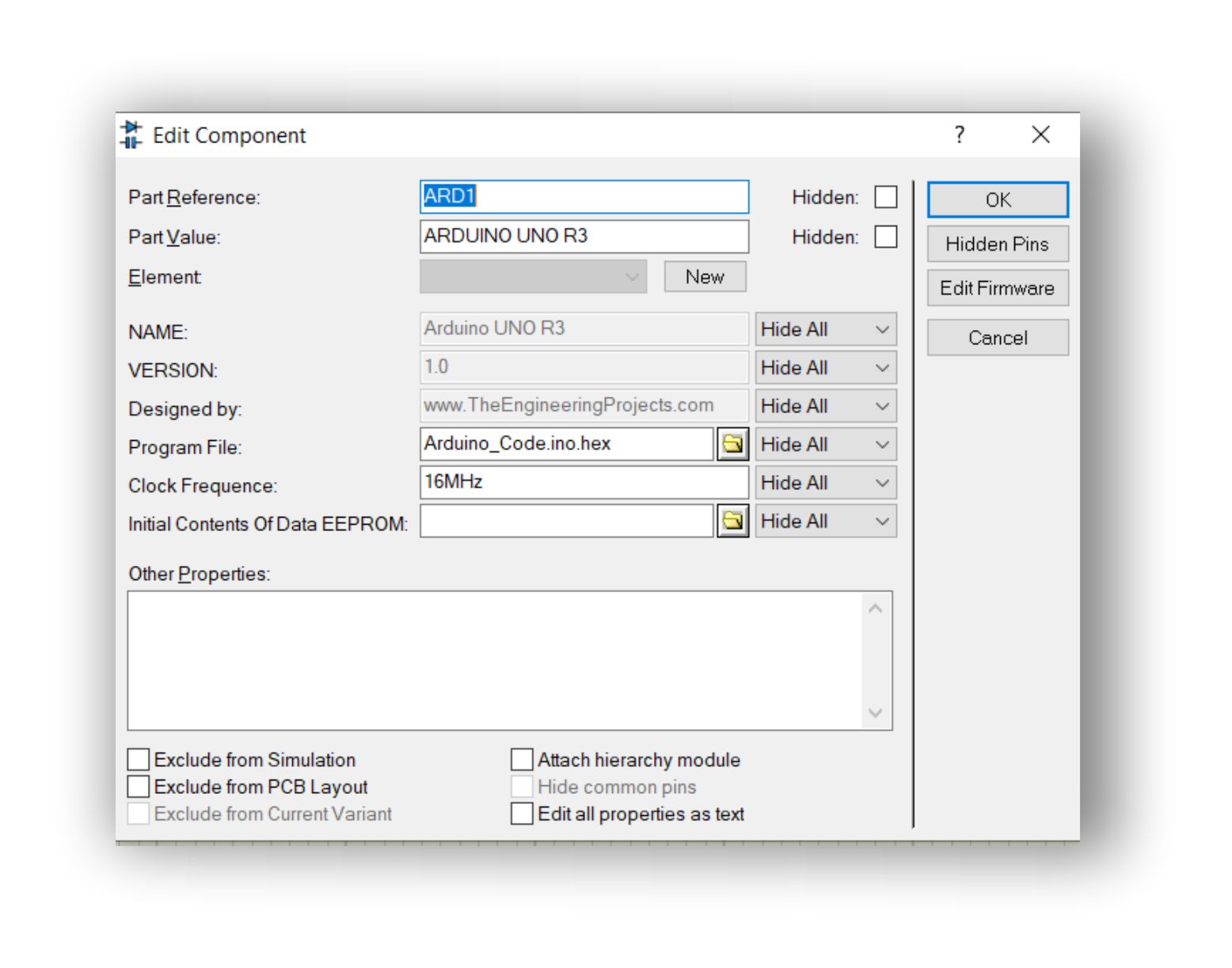Open Hide All dropdown for EEPROM contents
This screenshot has width=1232, height=968.
pyautogui.click(x=826, y=522)
